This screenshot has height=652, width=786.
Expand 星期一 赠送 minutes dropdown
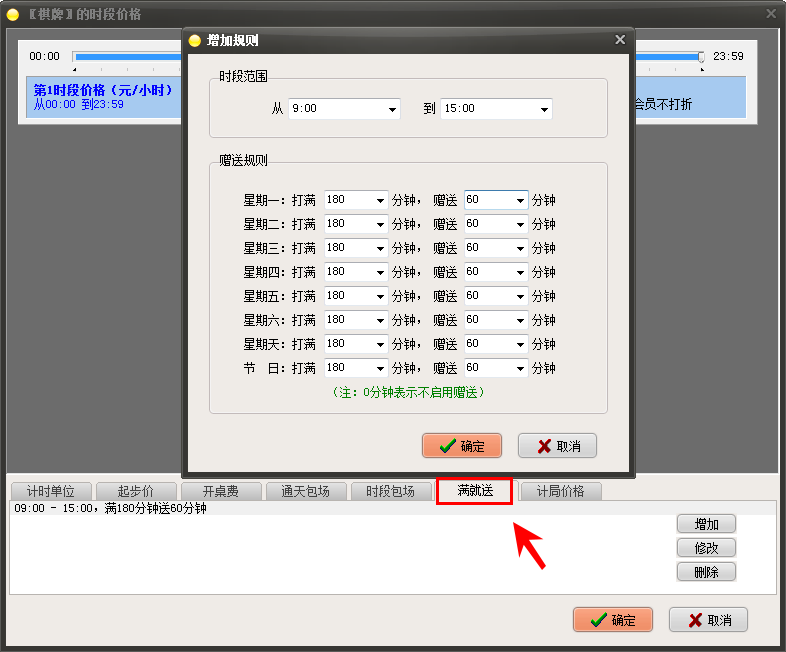point(520,200)
